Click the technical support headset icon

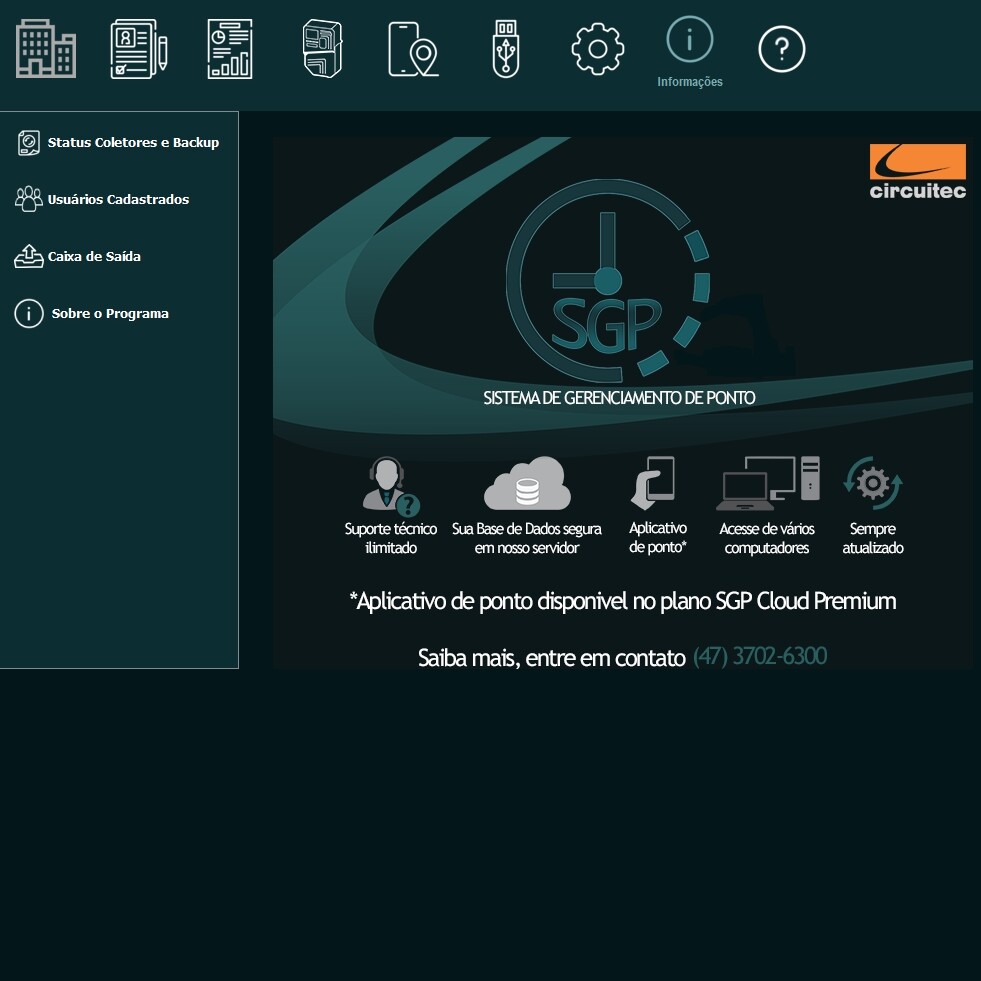(x=390, y=486)
